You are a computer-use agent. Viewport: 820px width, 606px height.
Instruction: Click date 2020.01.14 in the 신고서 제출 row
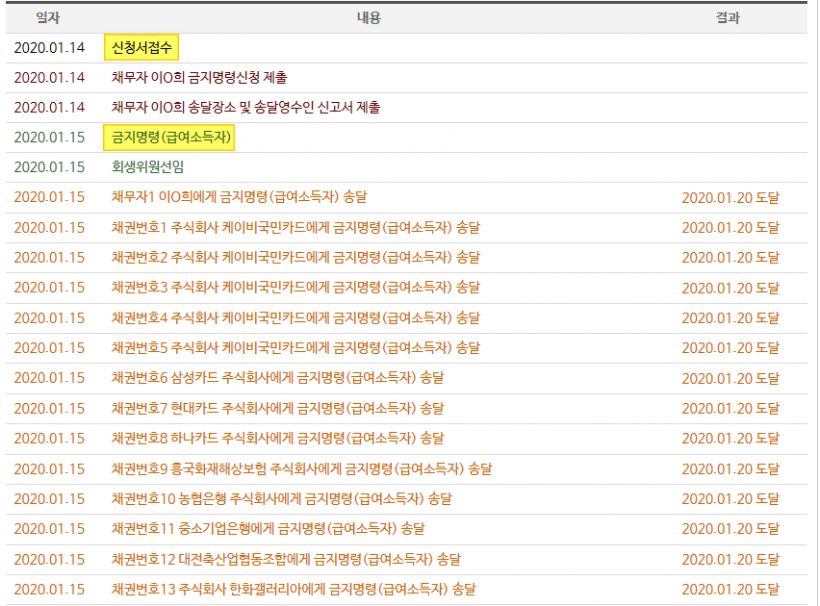point(49,107)
